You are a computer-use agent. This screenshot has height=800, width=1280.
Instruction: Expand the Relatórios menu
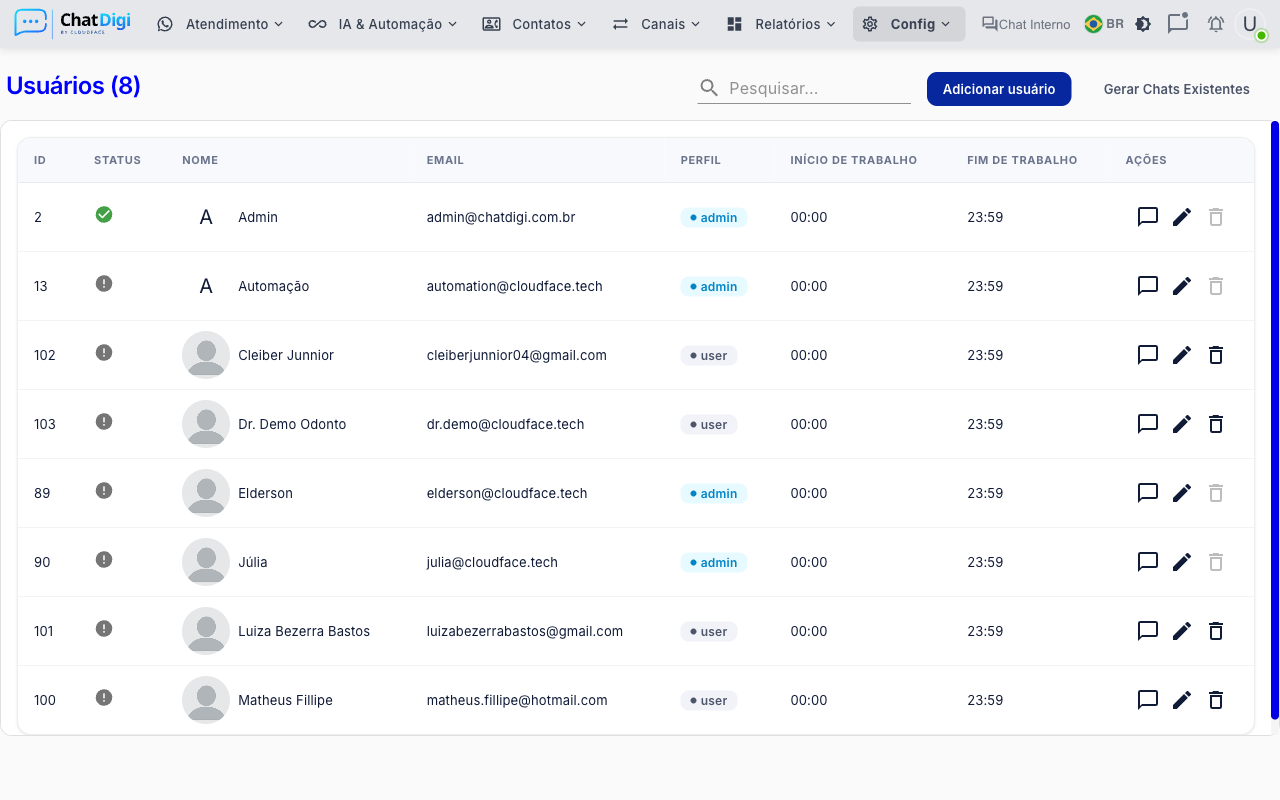tap(781, 24)
